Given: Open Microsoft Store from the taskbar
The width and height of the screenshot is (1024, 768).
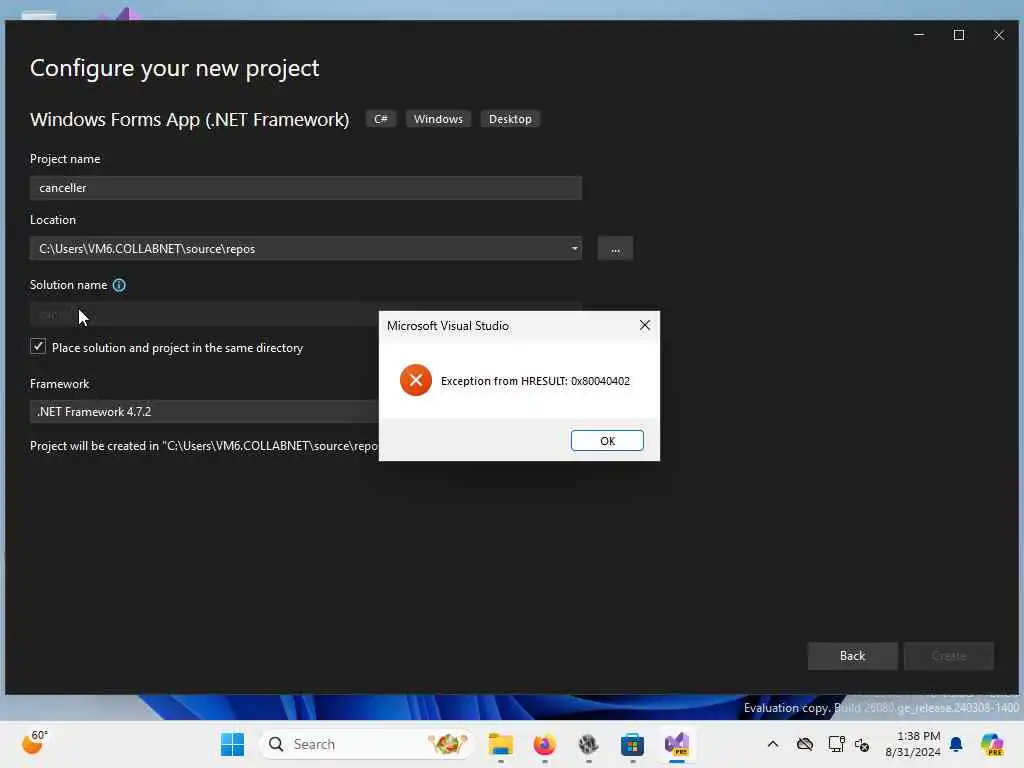Looking at the screenshot, I should point(632,744).
